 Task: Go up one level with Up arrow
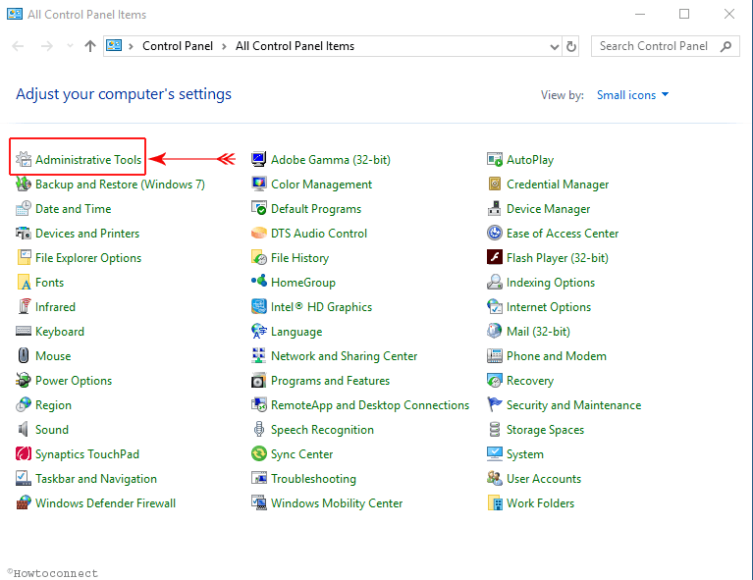pyautogui.click(x=90, y=46)
